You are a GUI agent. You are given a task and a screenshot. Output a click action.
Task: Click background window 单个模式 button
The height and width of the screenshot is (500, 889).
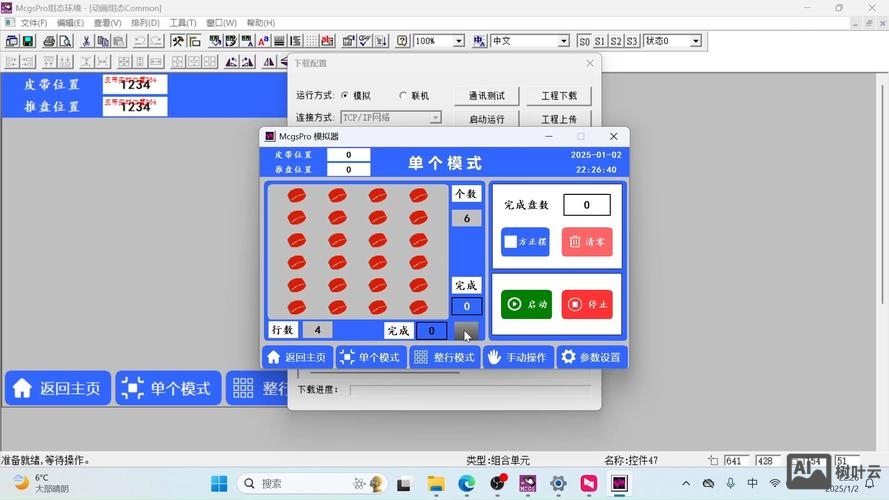(x=168, y=388)
